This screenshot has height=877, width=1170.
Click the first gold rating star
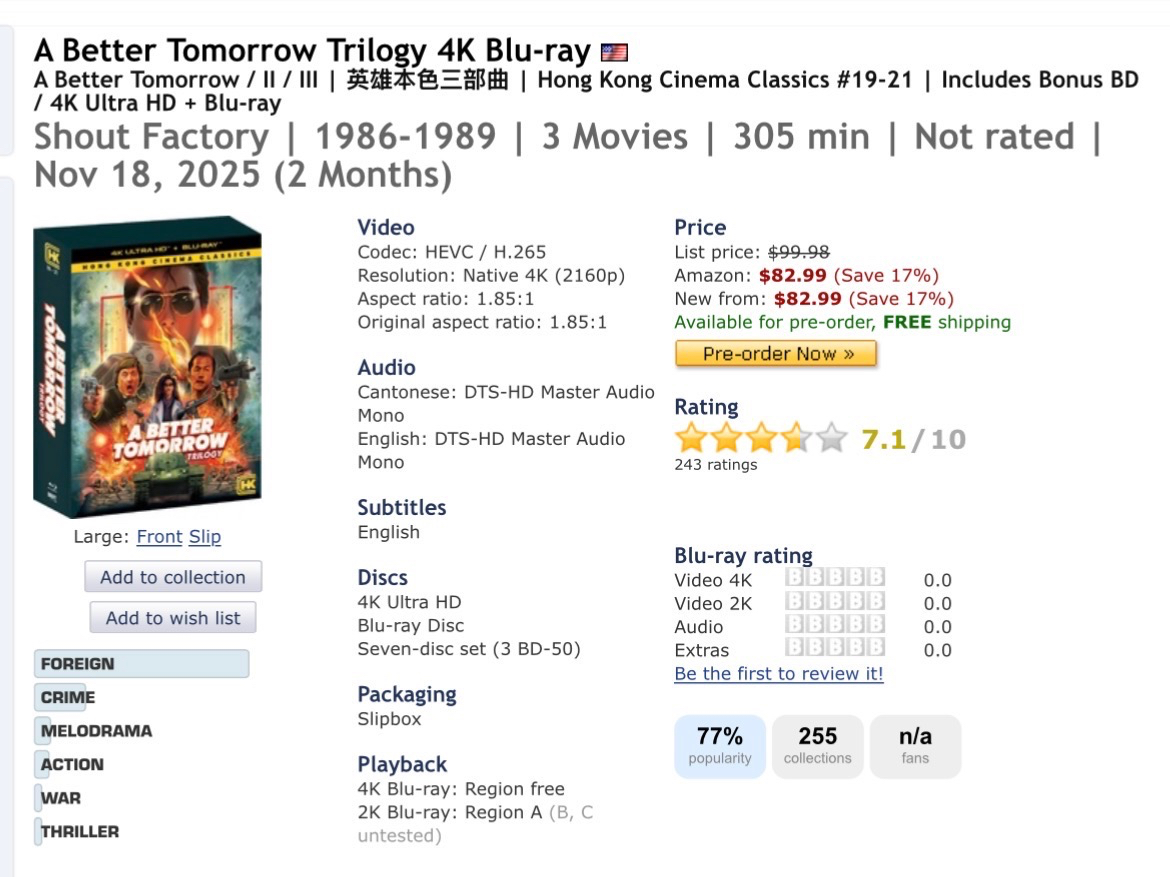click(691, 438)
